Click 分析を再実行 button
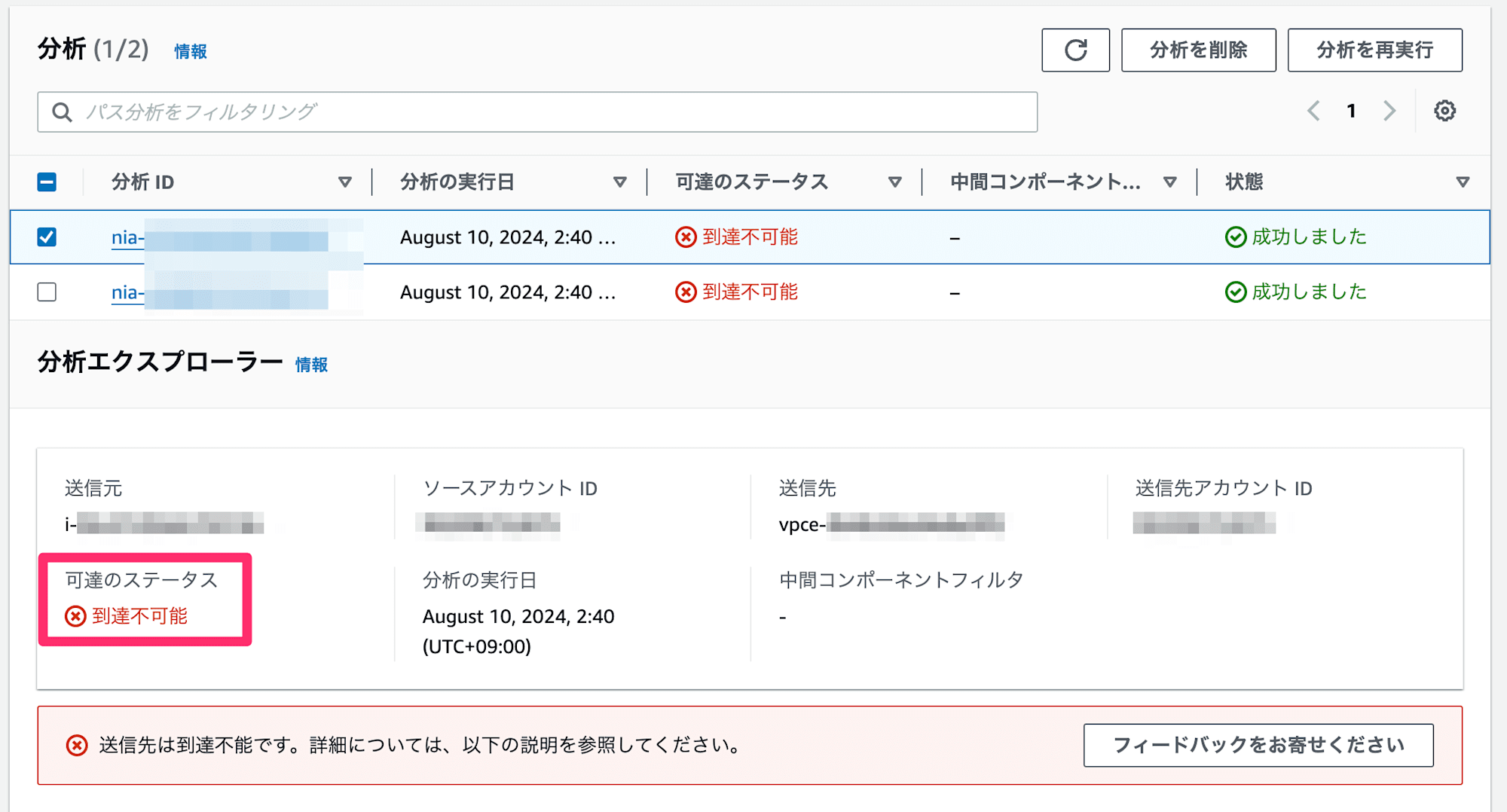This screenshot has height=812, width=1507. click(1374, 50)
